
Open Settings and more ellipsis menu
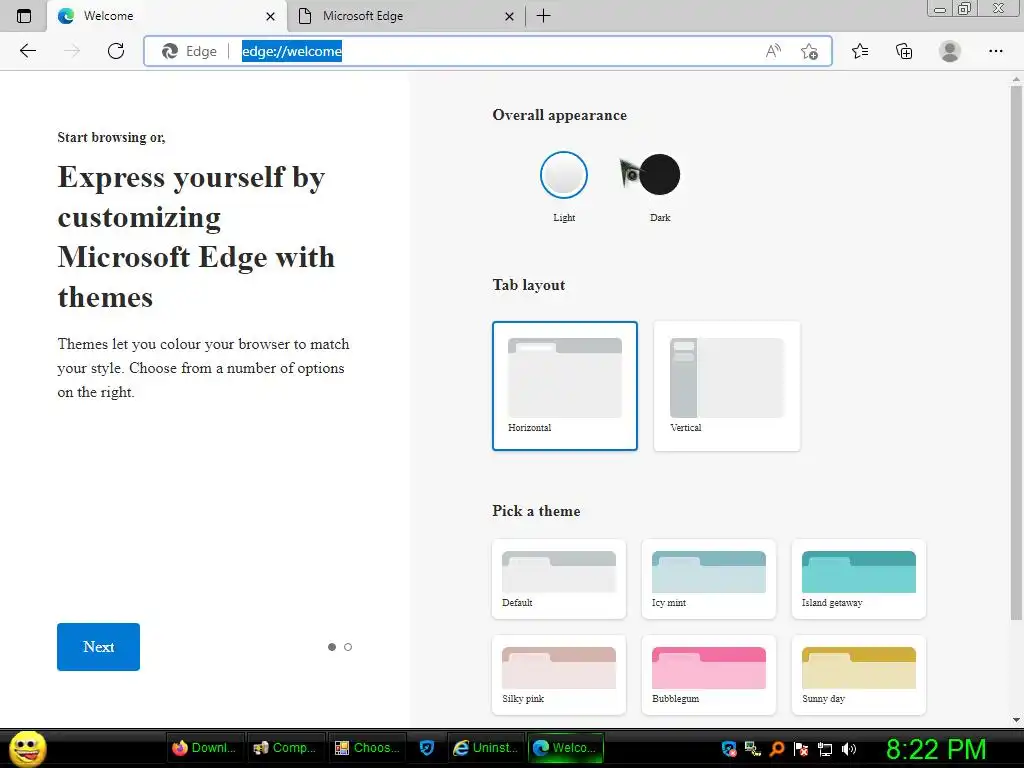(995, 51)
